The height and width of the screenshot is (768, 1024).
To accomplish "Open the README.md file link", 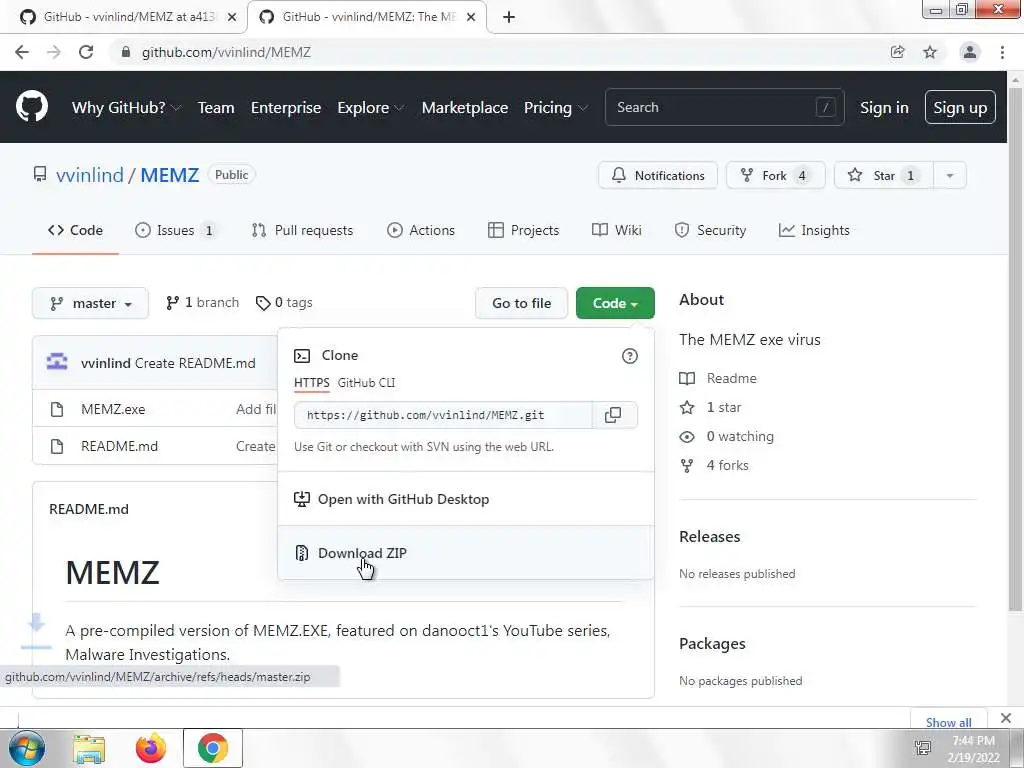I will click(x=120, y=446).
